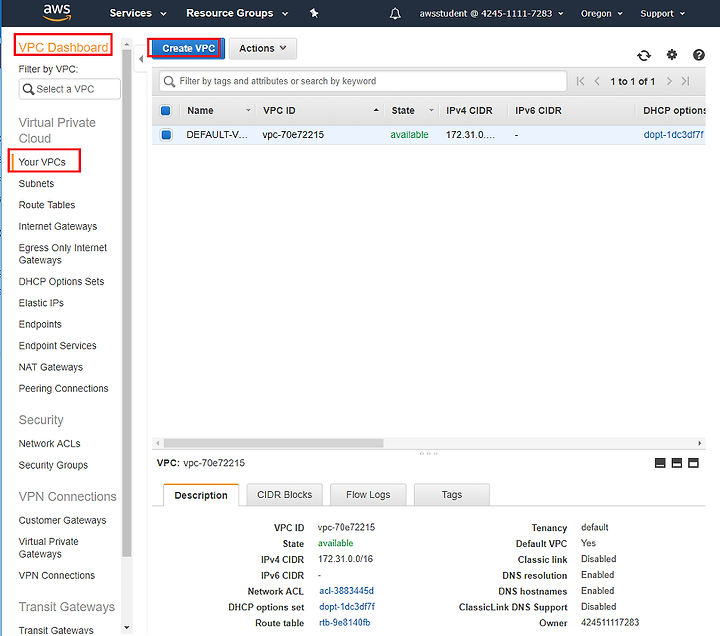This screenshot has width=720, height=636.
Task: Toggle the select-all checkbox in table header
Action: coord(166,111)
